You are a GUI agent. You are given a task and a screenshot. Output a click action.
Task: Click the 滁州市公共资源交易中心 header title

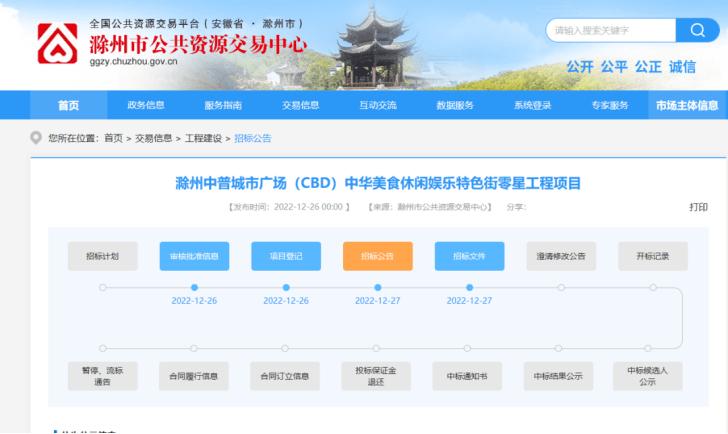pos(198,44)
